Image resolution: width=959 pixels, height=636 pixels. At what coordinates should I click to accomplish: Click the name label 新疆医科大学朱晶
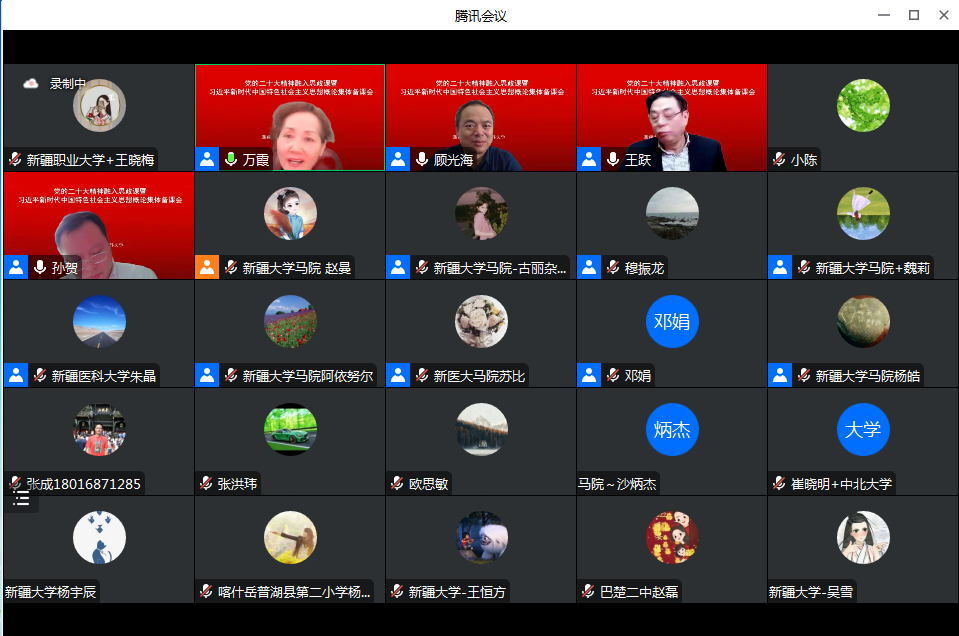(104, 376)
